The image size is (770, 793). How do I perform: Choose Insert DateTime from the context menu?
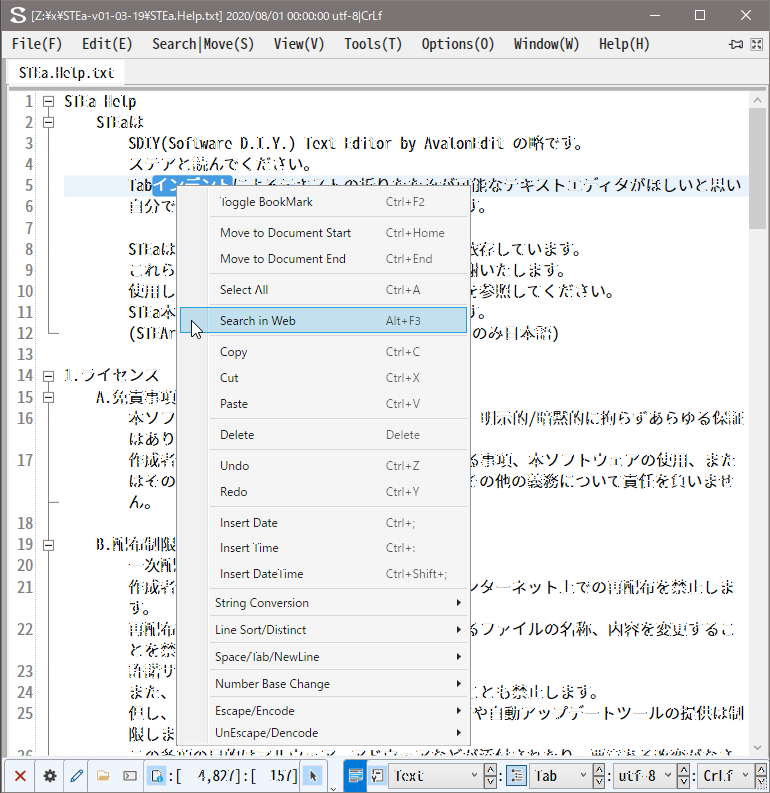(324, 574)
